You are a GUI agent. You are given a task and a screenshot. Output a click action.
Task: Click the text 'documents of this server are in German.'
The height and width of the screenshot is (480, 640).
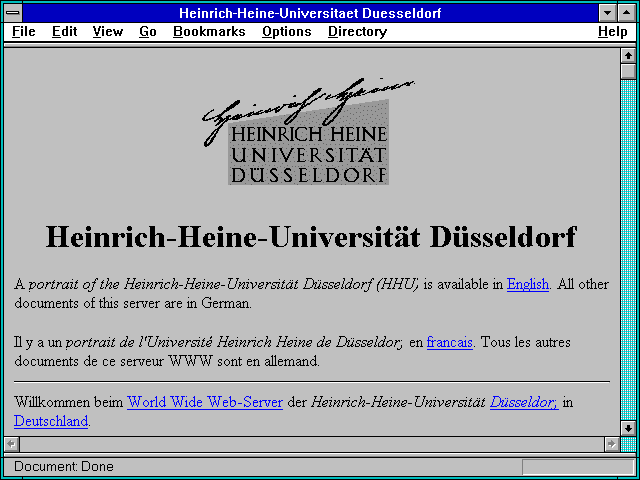tap(133, 304)
